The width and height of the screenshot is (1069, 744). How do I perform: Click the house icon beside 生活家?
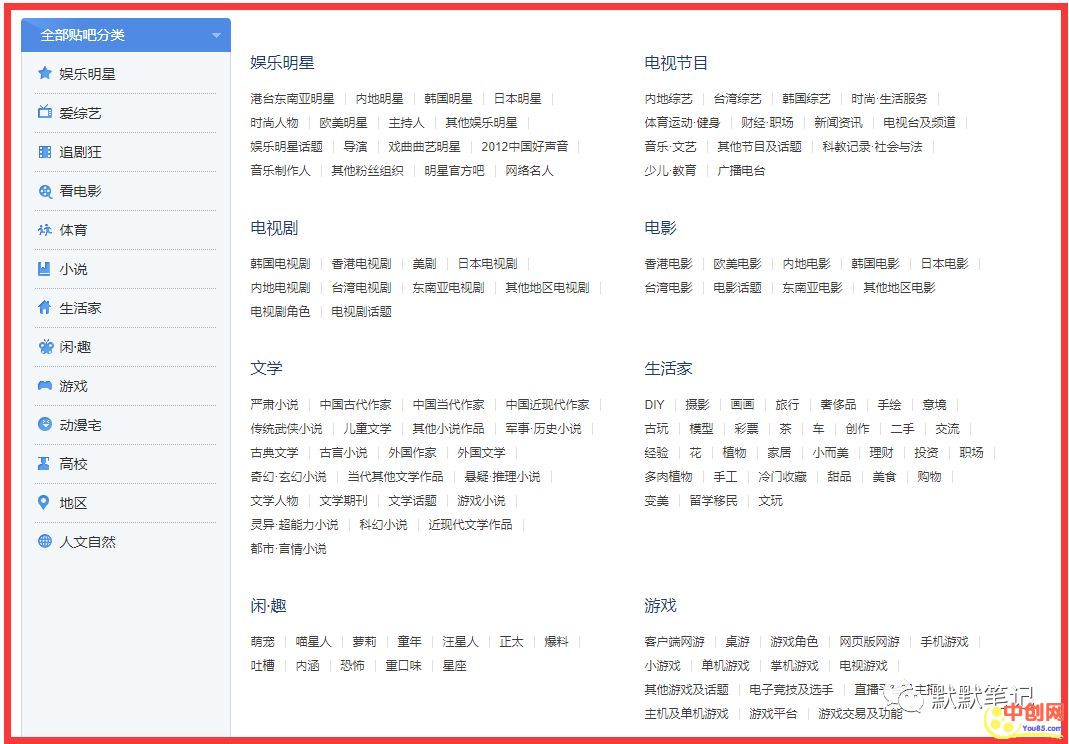pyautogui.click(x=44, y=308)
